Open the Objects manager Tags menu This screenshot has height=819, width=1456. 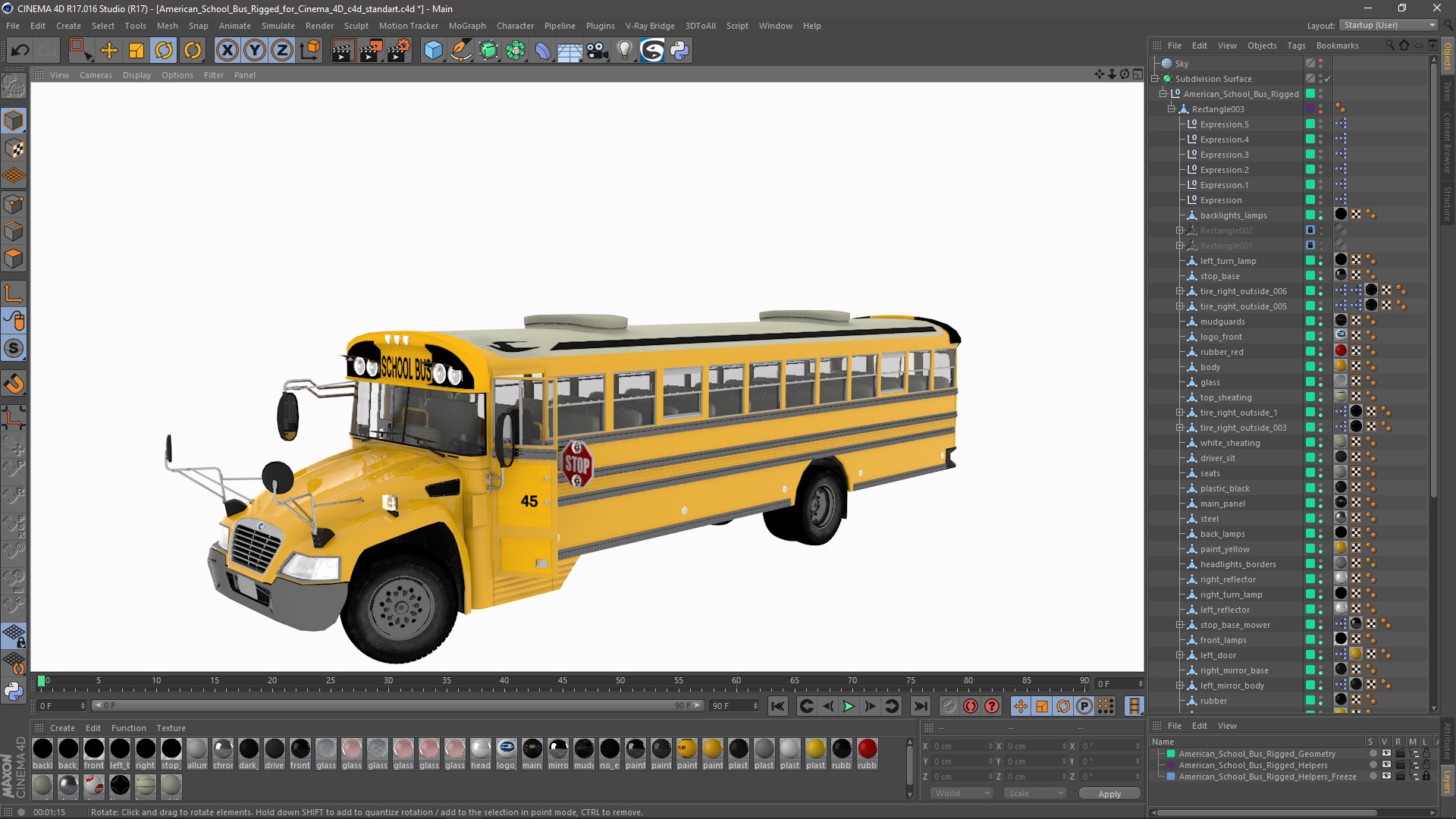tap(1296, 45)
